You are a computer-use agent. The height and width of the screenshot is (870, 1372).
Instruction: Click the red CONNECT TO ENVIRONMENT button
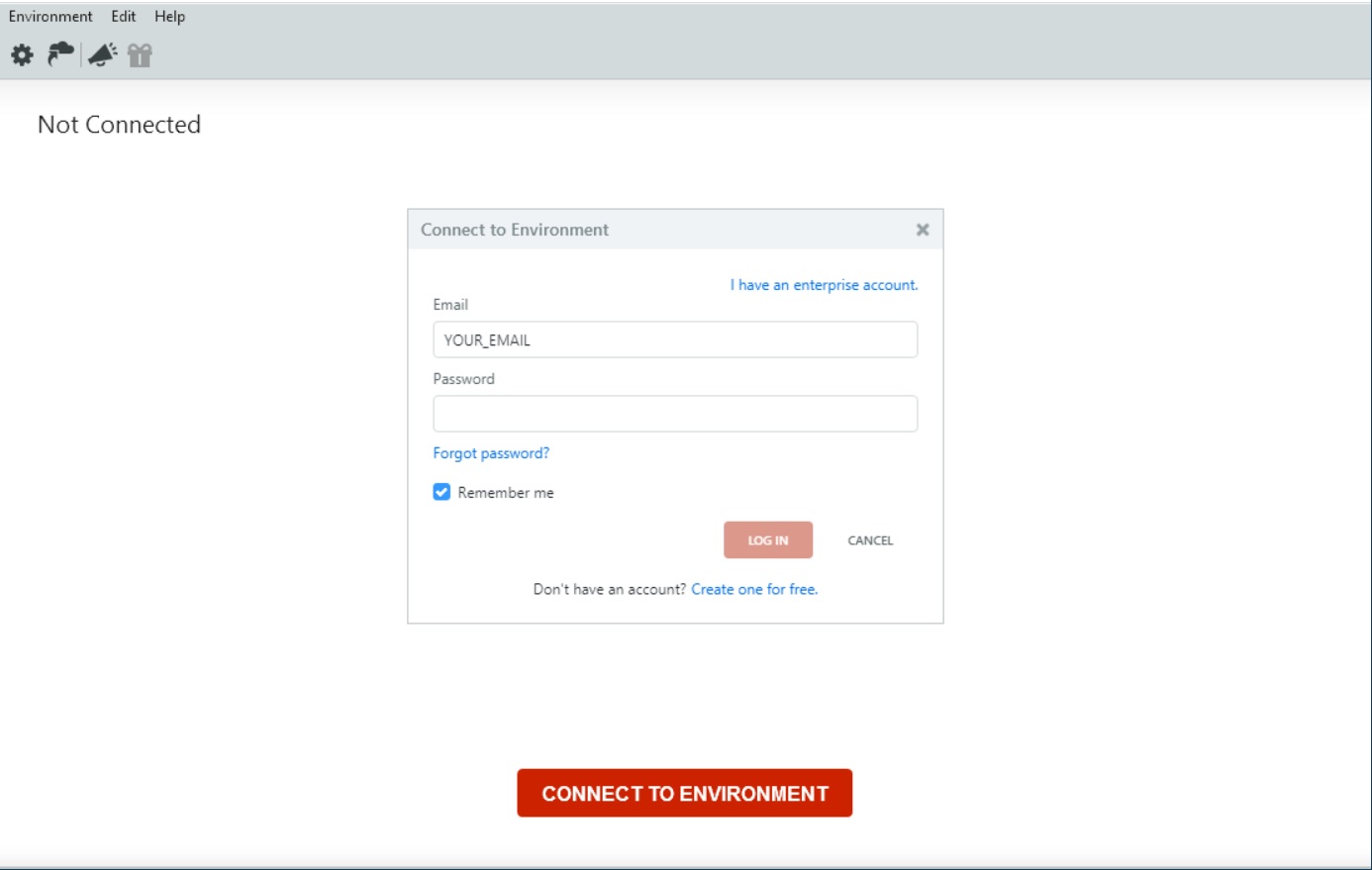684,793
